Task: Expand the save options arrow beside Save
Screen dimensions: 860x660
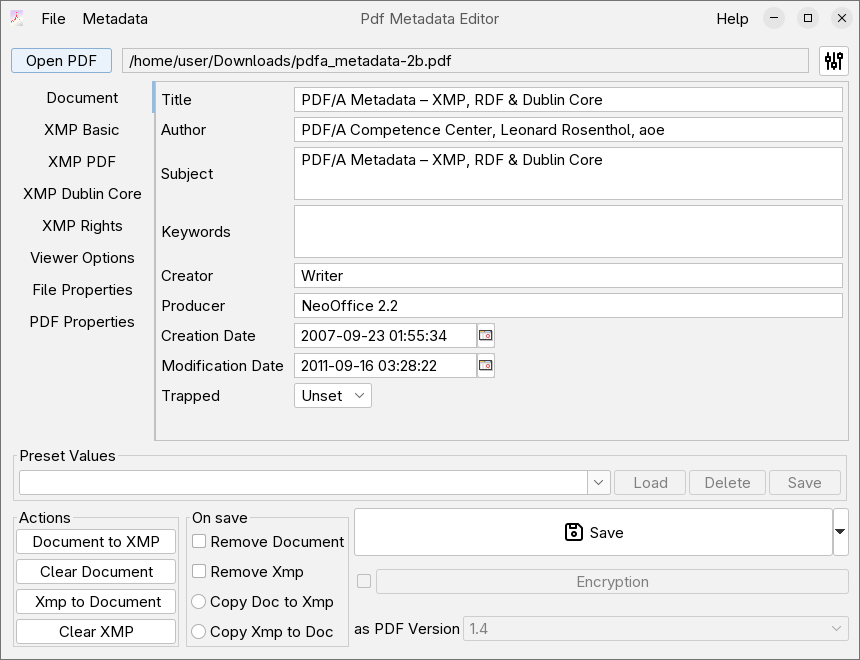Action: click(x=840, y=532)
